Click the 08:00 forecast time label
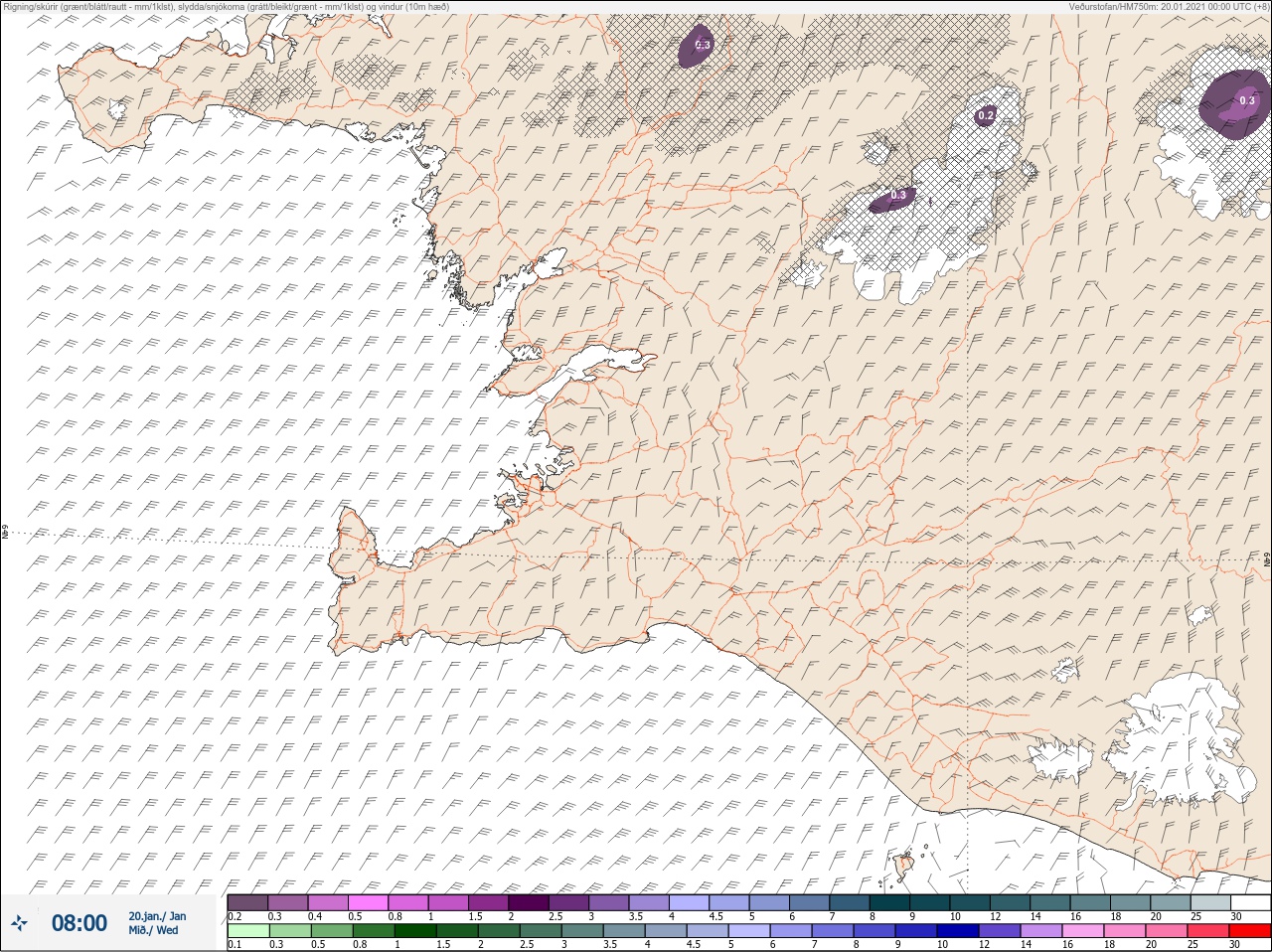Viewport: 1272px width, 952px height. pos(79,923)
